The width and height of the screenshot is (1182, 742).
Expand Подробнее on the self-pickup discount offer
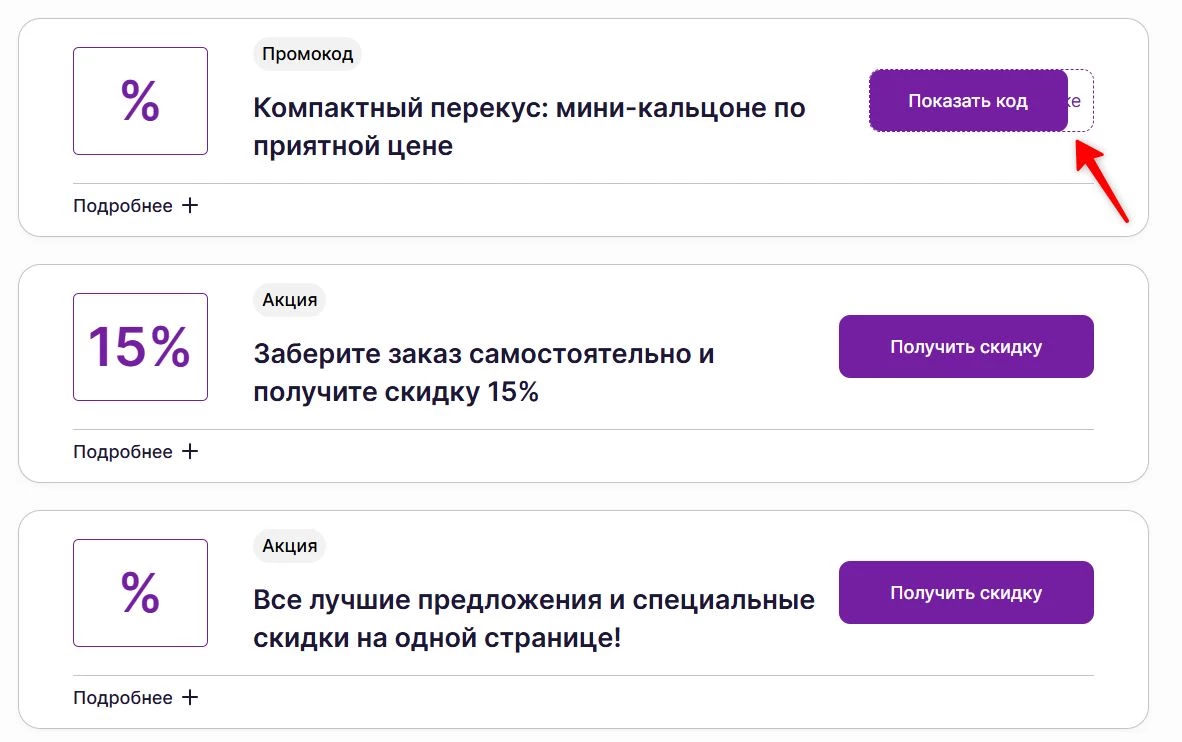click(120, 452)
